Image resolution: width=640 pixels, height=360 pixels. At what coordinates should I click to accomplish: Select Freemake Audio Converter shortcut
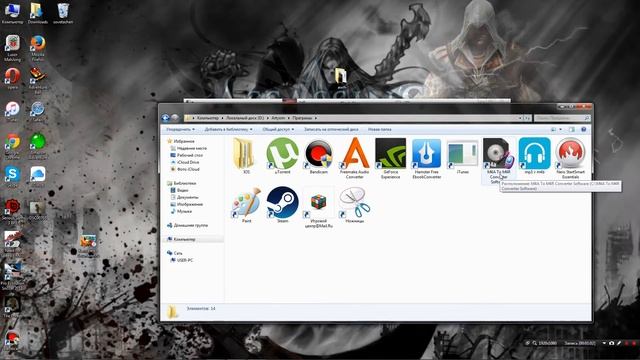(x=354, y=158)
